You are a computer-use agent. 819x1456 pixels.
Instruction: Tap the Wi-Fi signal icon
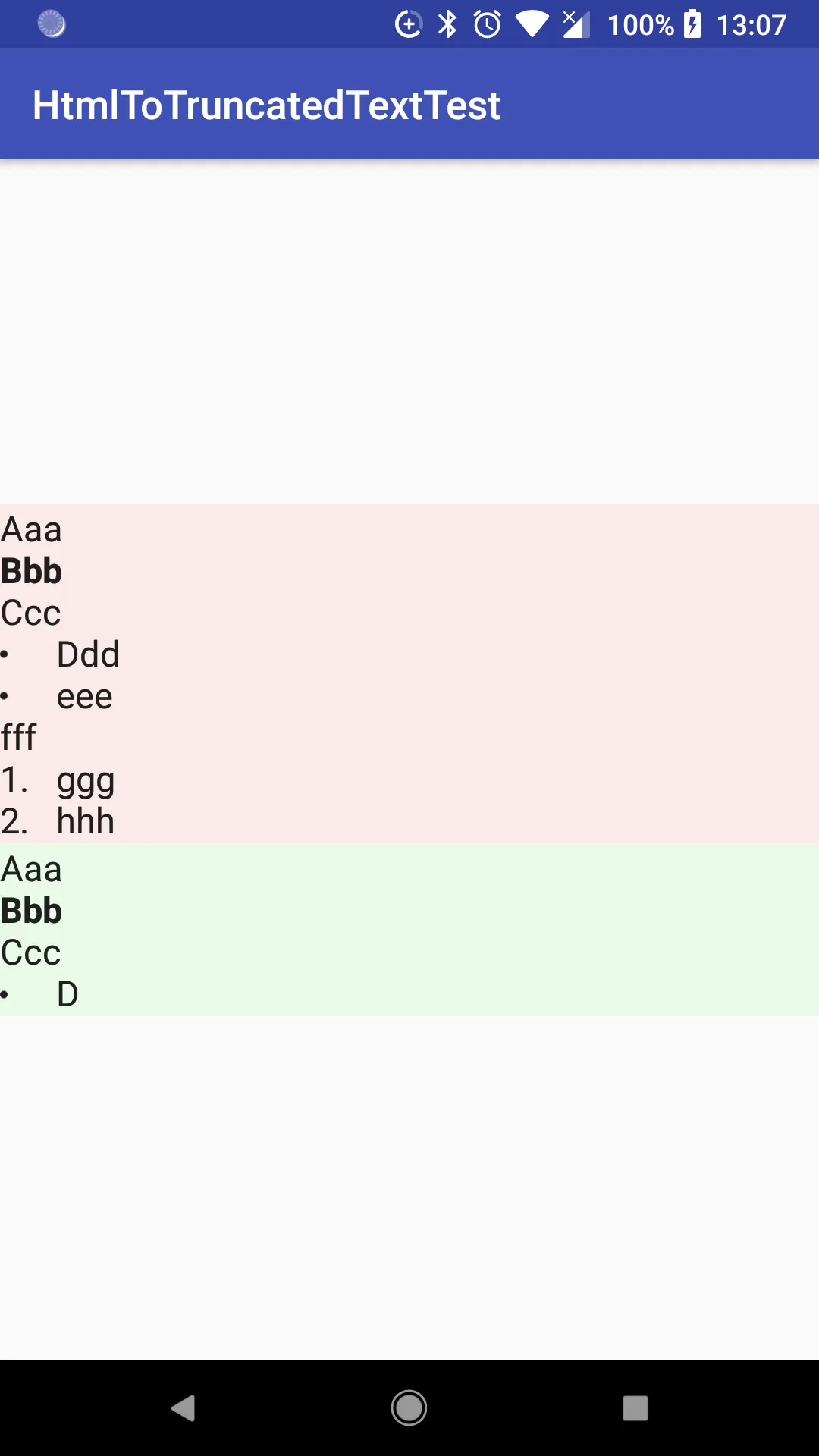tap(532, 24)
